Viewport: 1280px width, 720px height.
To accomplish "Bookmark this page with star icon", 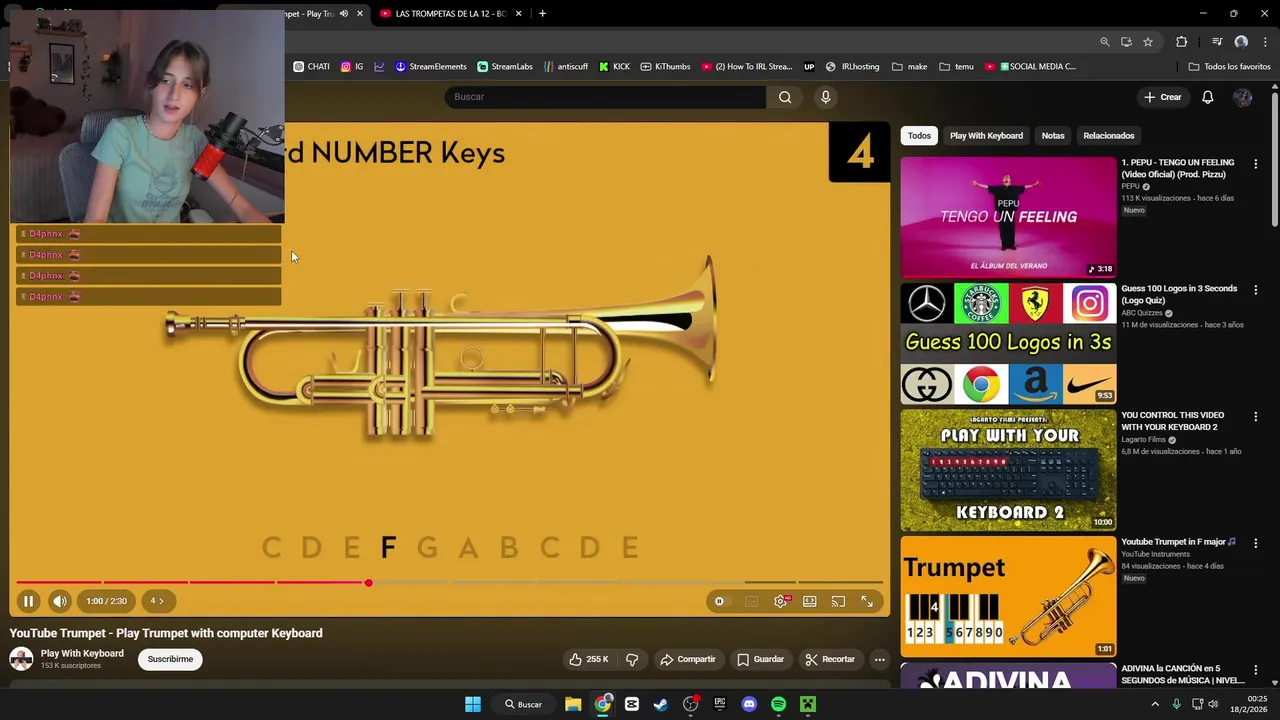I will [x=1148, y=42].
